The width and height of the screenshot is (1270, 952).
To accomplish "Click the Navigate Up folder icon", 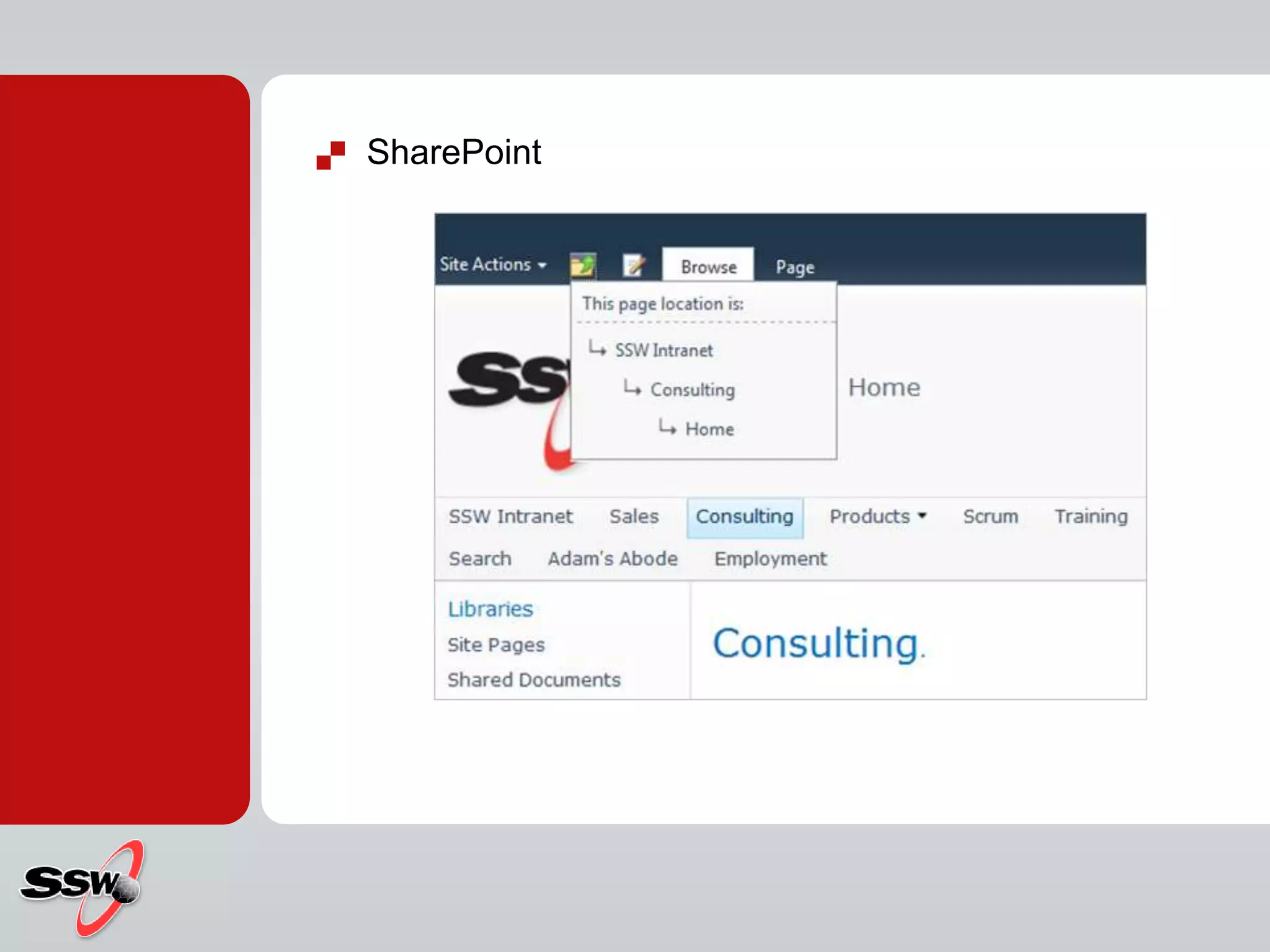I will click(x=583, y=265).
